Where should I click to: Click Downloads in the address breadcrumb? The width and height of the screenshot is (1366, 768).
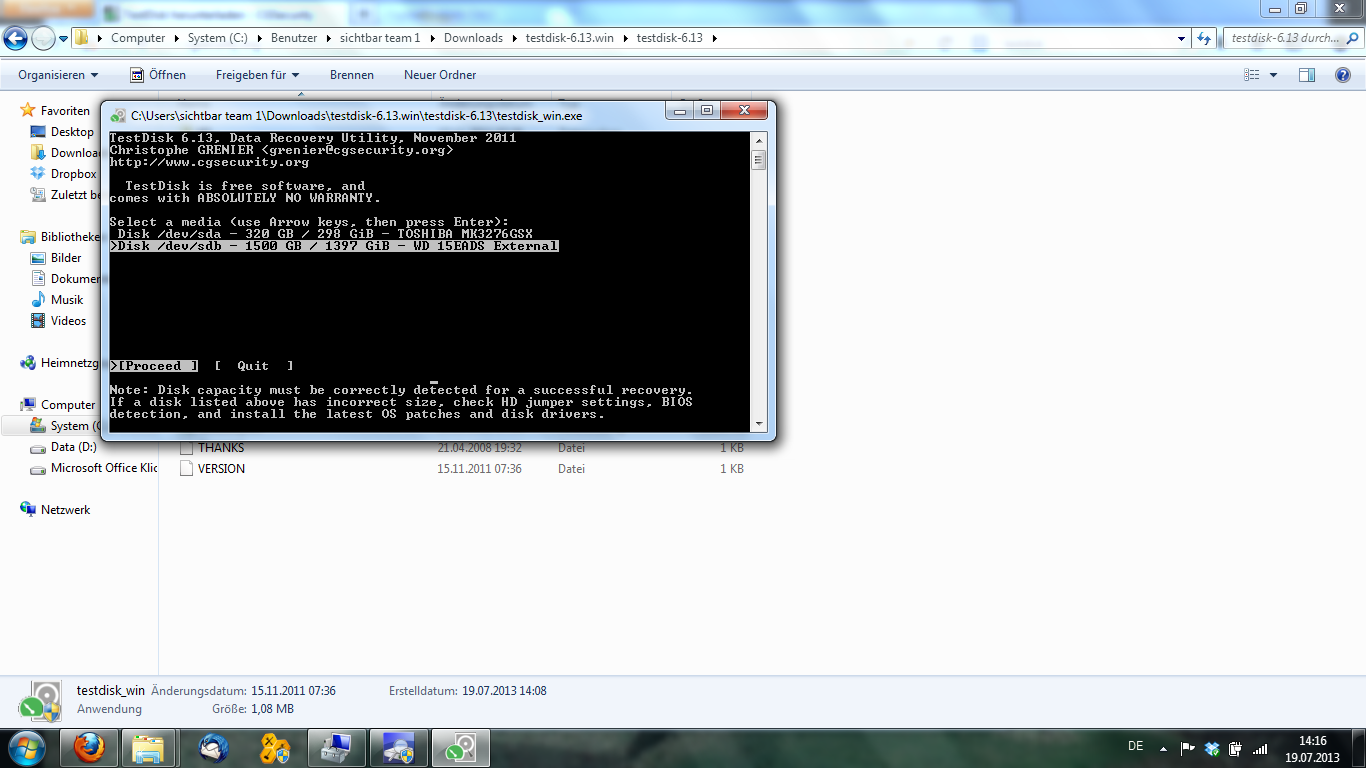473,38
